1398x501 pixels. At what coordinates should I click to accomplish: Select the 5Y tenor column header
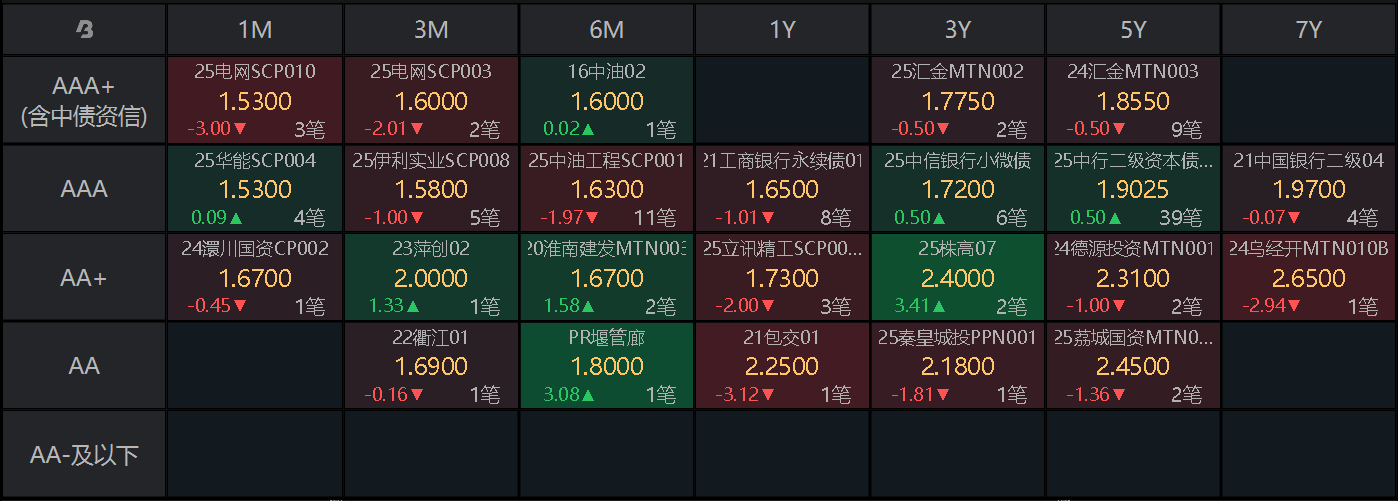point(1133,30)
